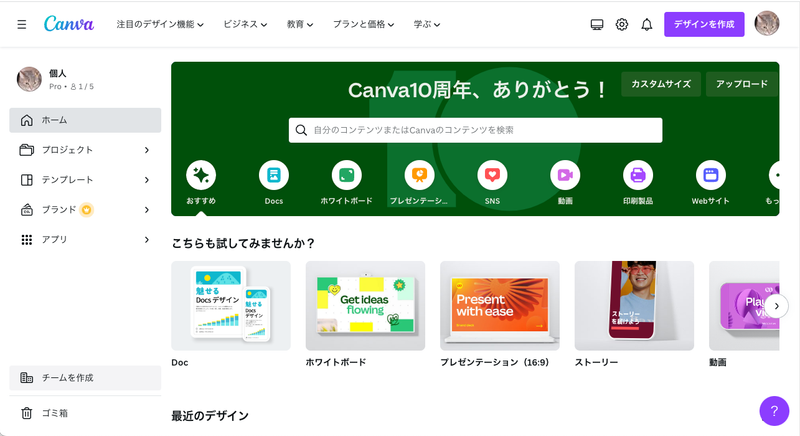Expand the プロジェクト chevron arrow
The height and width of the screenshot is (436, 800).
tap(147, 150)
